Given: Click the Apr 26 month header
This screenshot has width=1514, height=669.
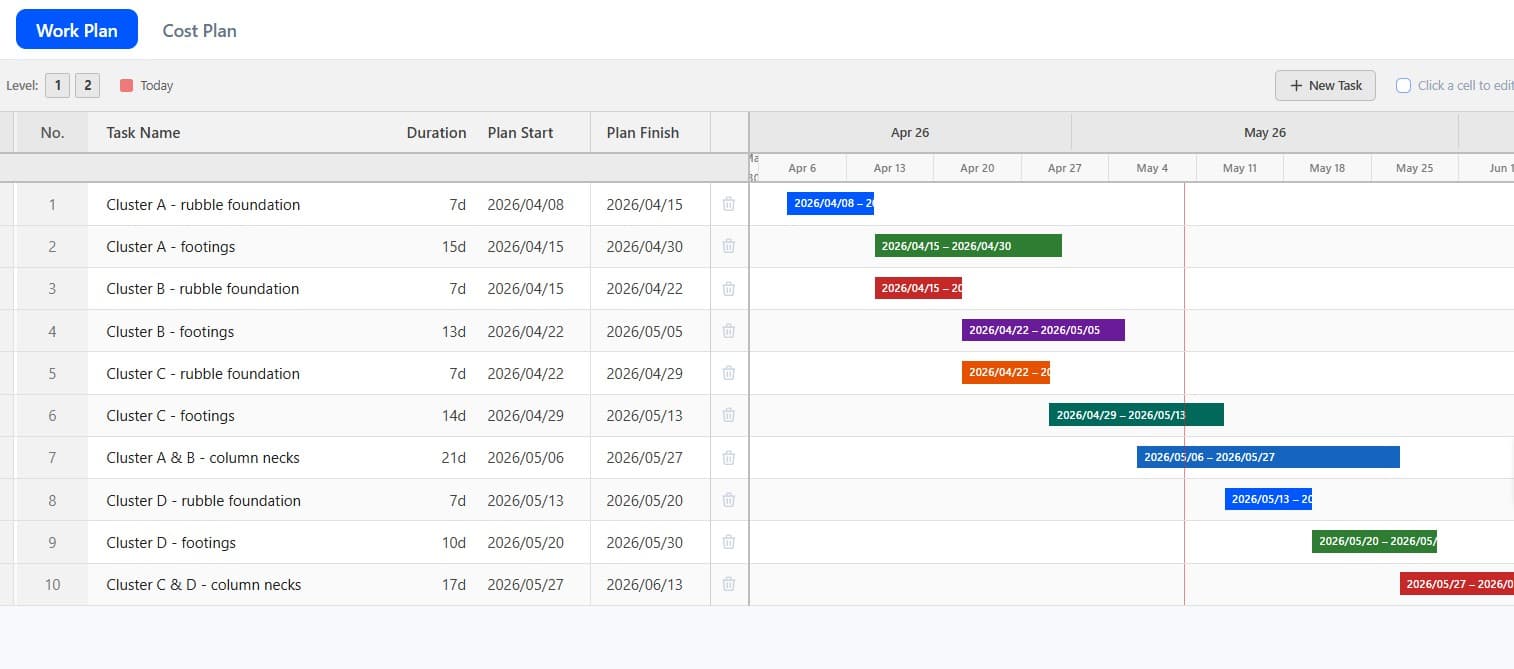Looking at the screenshot, I should [910, 132].
